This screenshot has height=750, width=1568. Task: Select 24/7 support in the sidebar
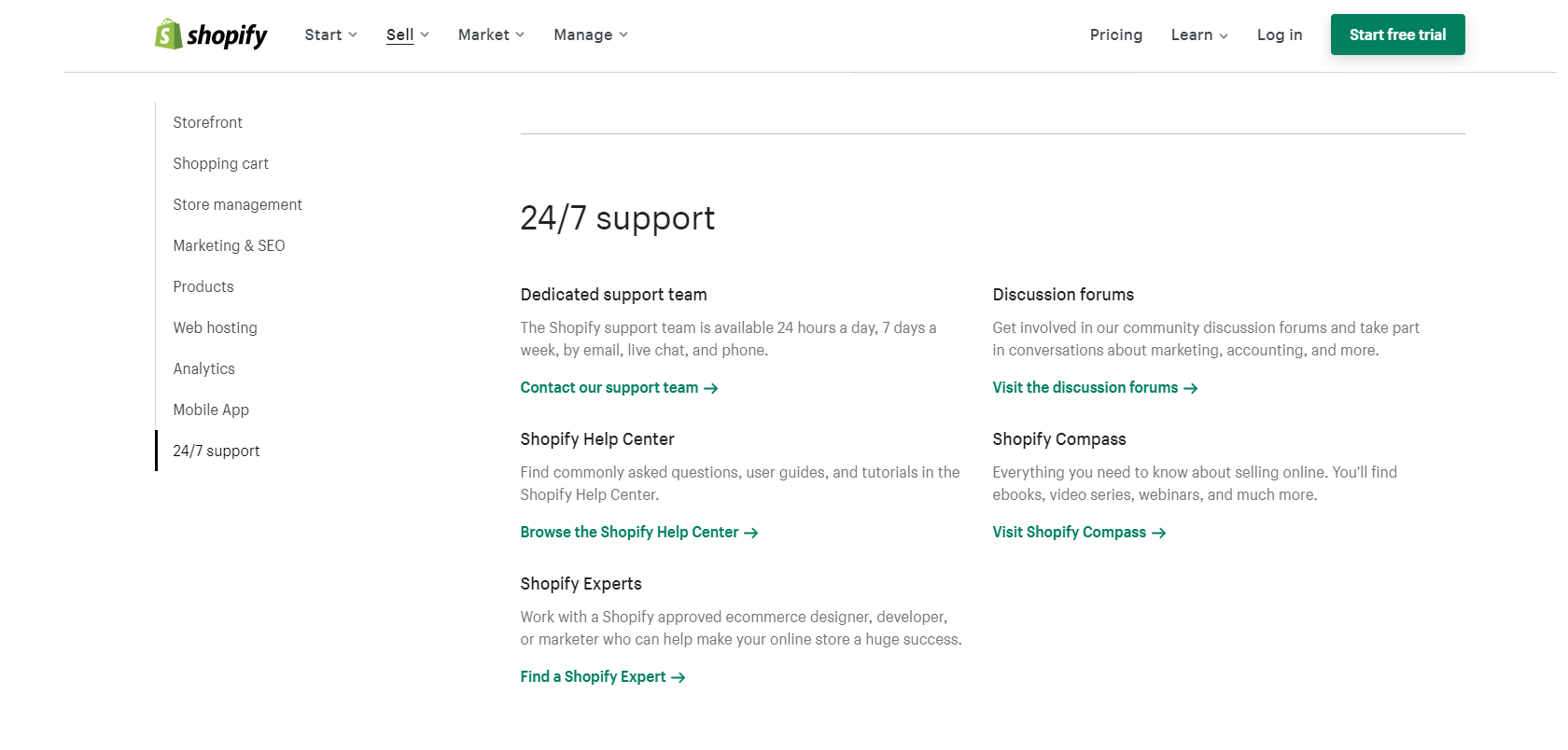point(217,451)
